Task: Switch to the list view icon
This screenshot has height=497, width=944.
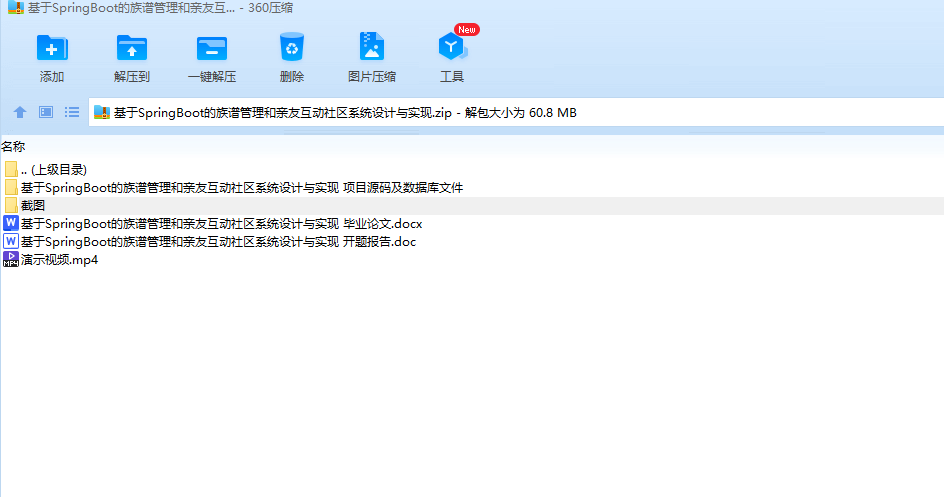Action: pos(72,112)
